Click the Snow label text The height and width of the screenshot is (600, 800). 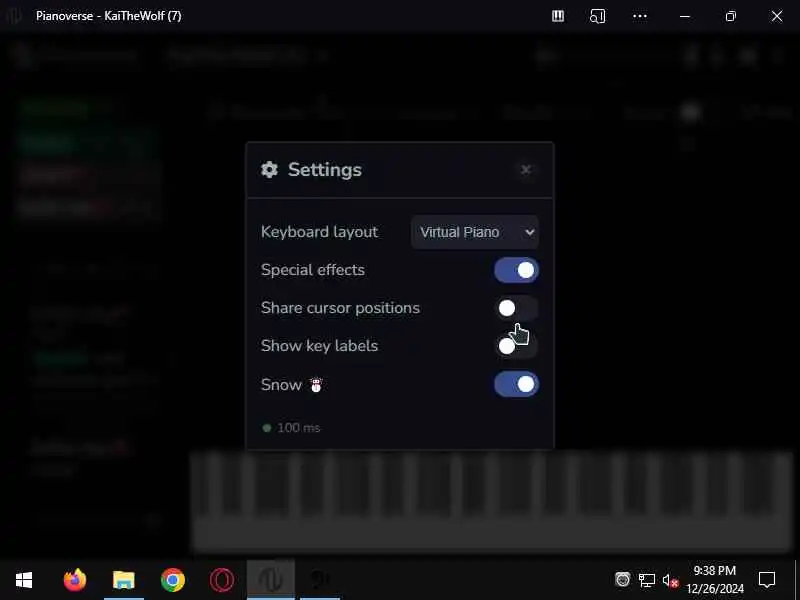tap(281, 384)
